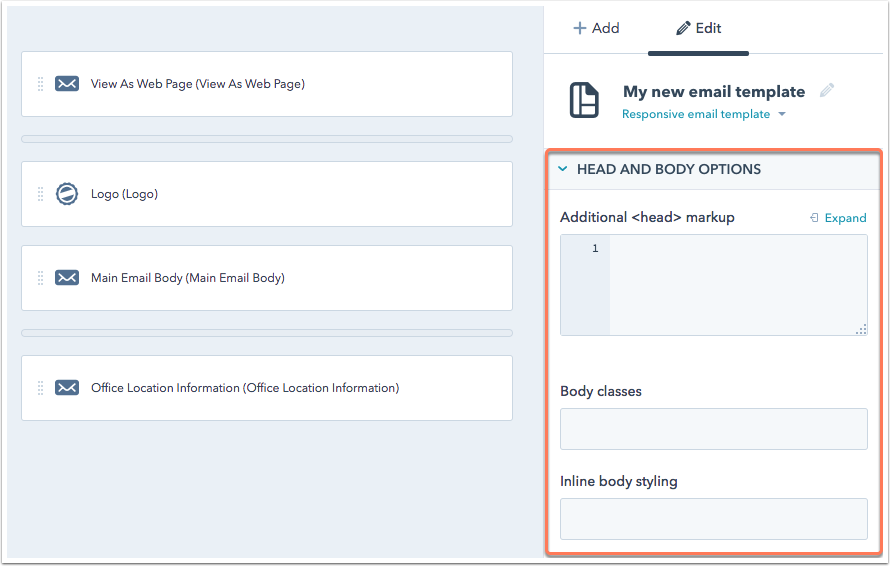Select the Logo (Logo) module
This screenshot has width=890, height=566.
pyautogui.click(x=267, y=194)
